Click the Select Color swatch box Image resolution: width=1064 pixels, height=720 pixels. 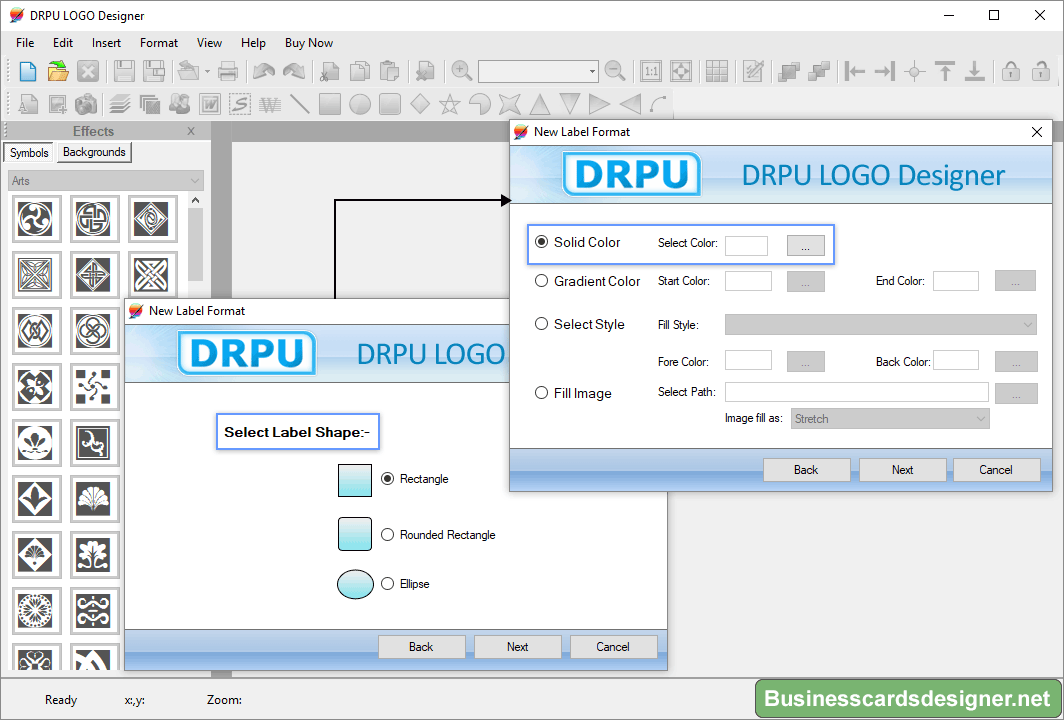pyautogui.click(x=746, y=246)
